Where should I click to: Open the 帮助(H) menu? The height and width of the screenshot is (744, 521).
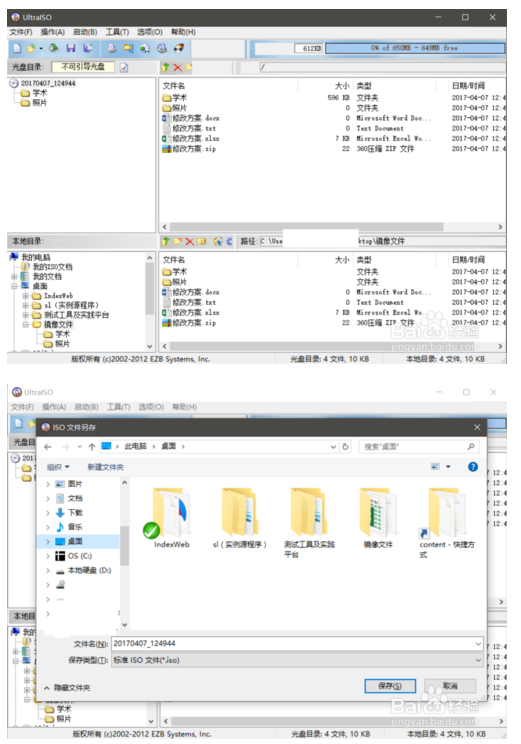[183, 32]
